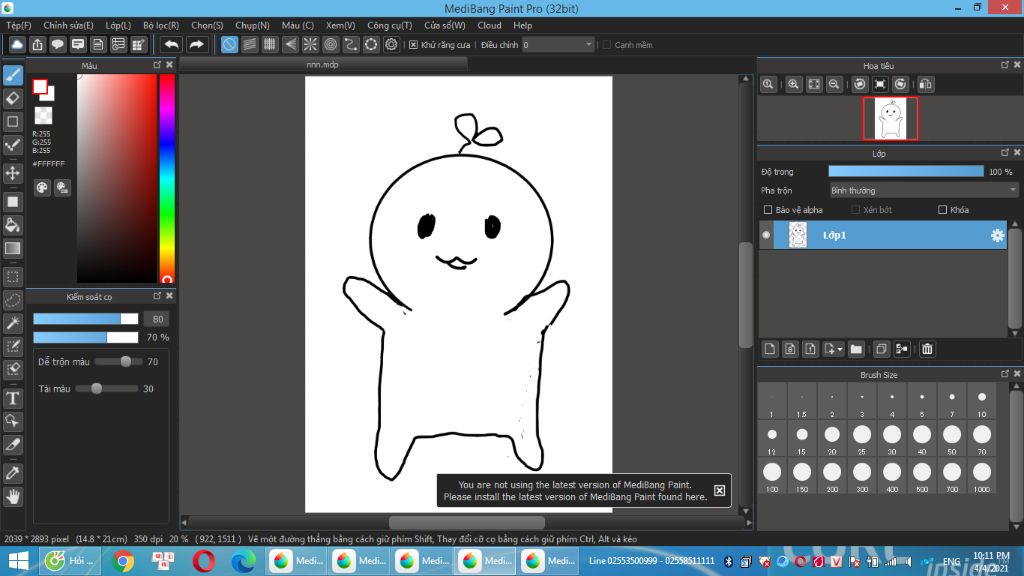Toggle the Khử răng cưa checkbox

tap(413, 45)
